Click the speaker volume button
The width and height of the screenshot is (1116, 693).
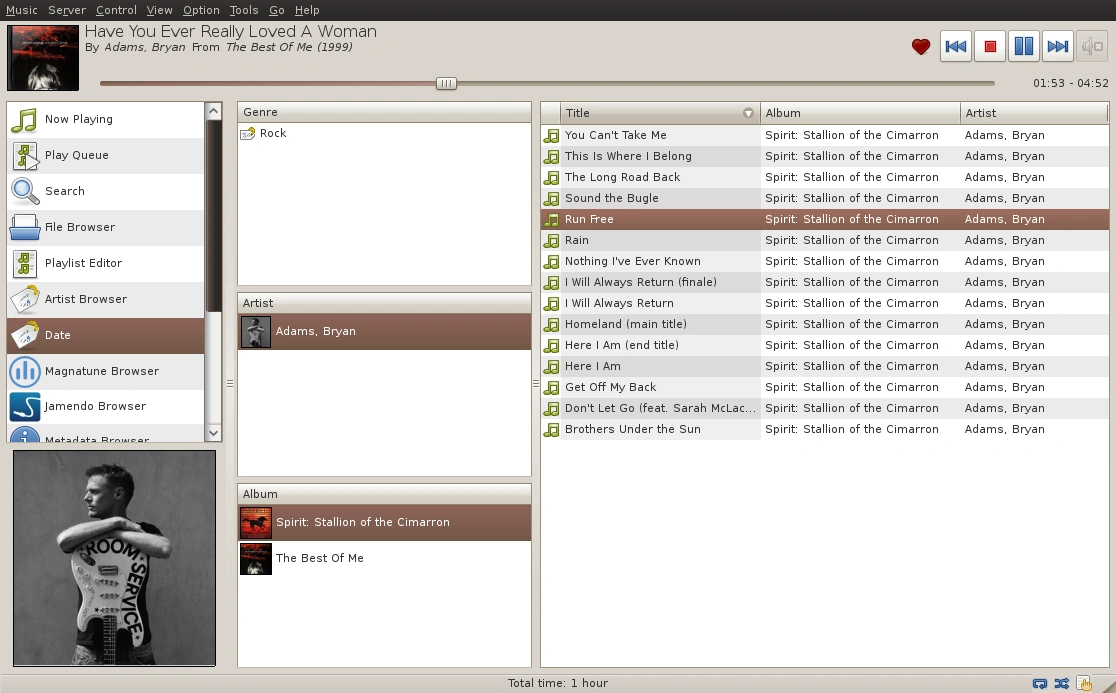click(x=1092, y=47)
